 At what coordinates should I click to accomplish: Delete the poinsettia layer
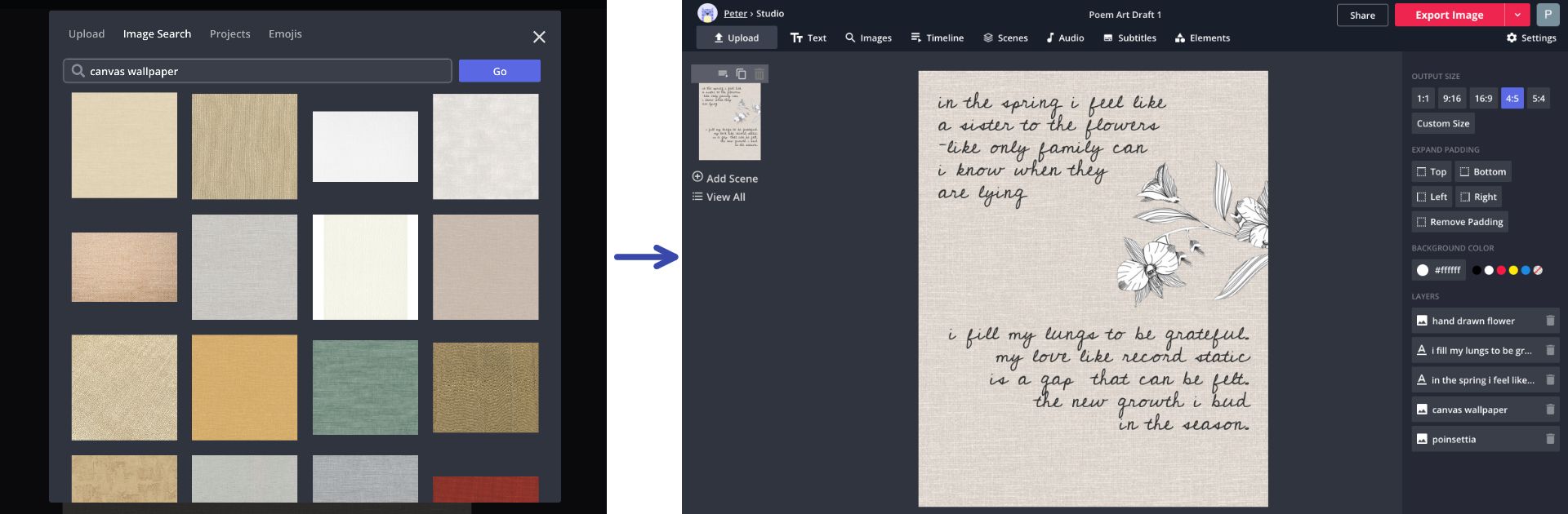(x=1550, y=439)
